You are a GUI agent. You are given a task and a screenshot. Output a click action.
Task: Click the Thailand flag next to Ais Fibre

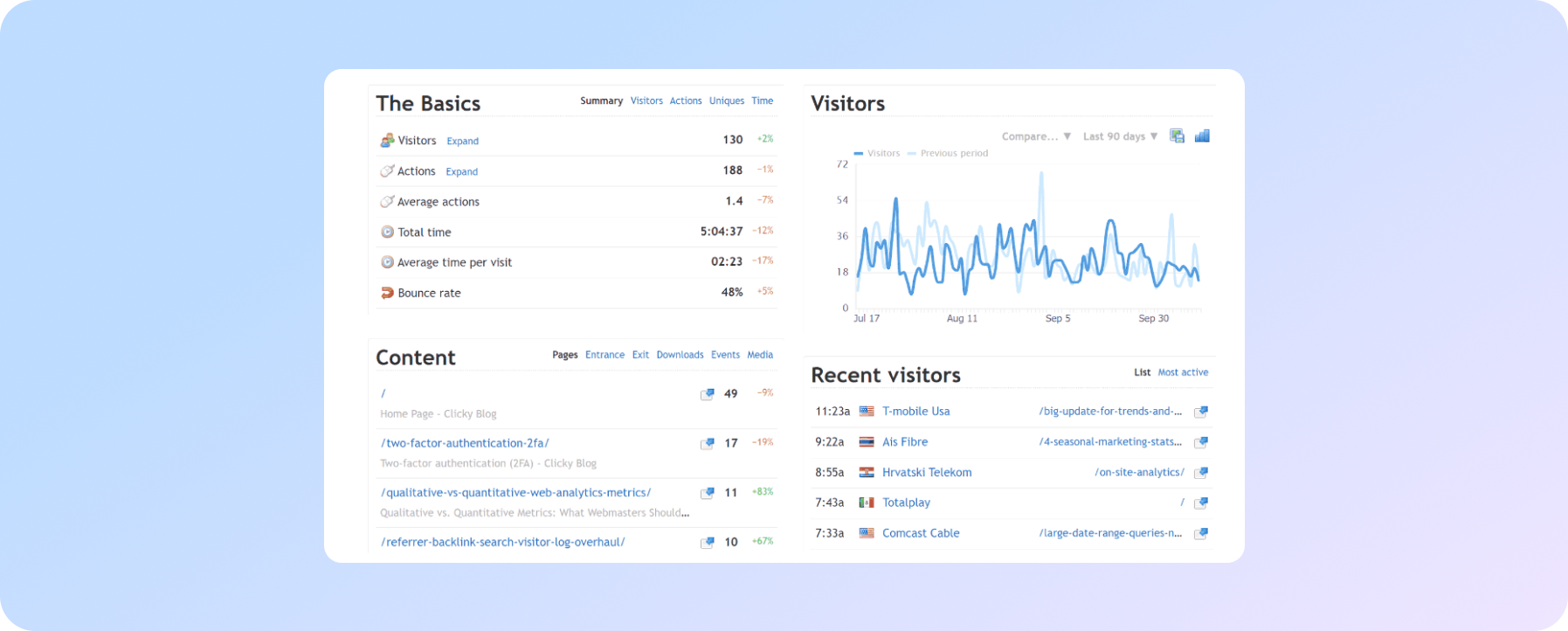[x=867, y=441]
